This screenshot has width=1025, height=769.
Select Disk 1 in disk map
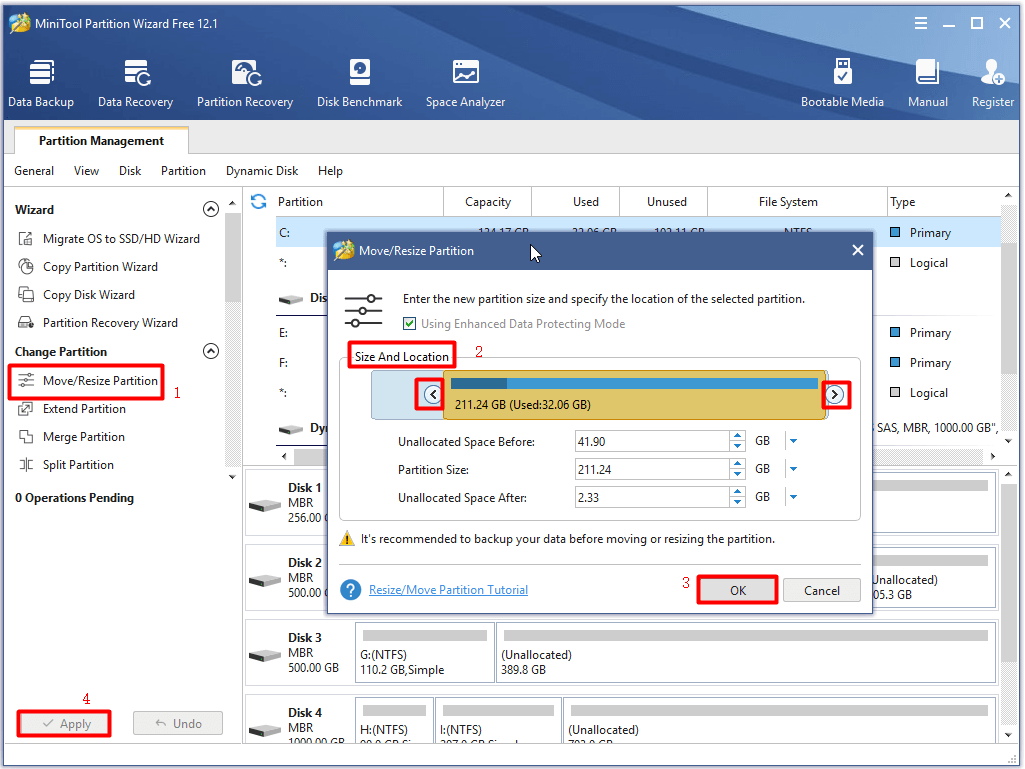(288, 503)
